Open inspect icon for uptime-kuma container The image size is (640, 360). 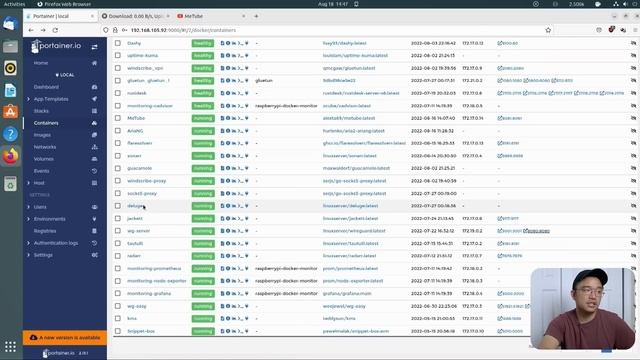pyautogui.click(x=228, y=56)
